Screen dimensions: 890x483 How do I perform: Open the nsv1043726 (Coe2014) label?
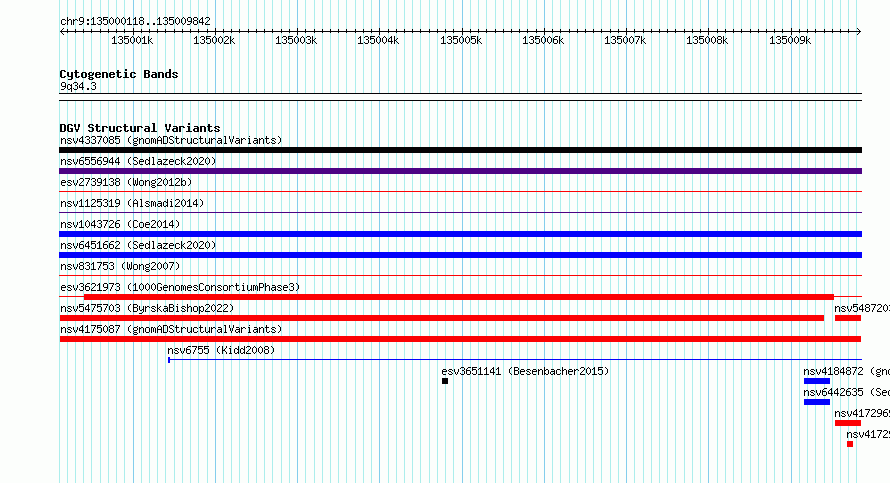120,224
